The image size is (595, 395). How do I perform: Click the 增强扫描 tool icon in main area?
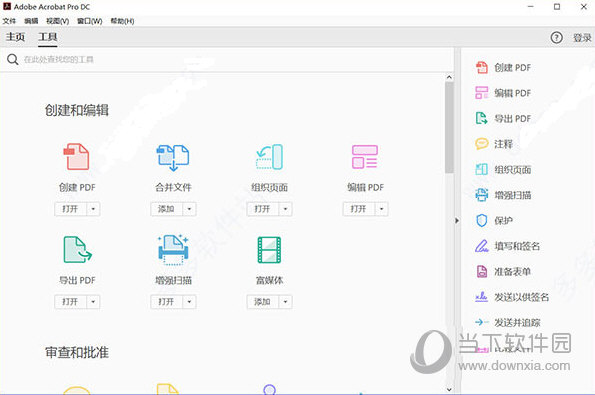[173, 249]
